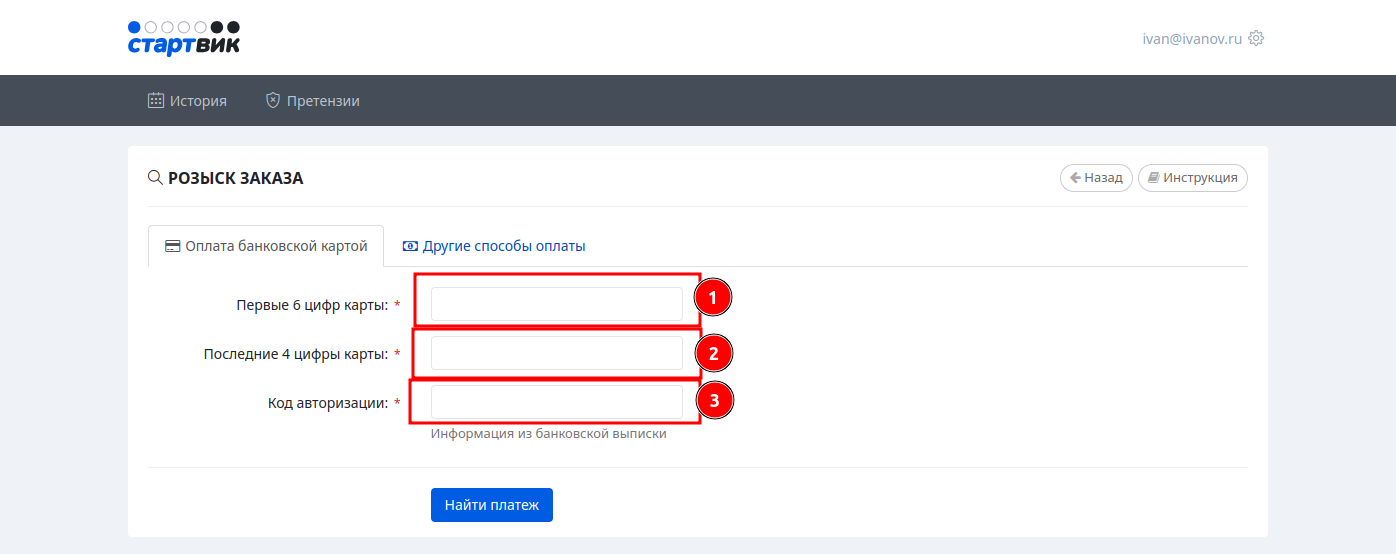Switch to the Другие способы оплаты tab
The image size is (1396, 554).
pyautogui.click(x=503, y=246)
